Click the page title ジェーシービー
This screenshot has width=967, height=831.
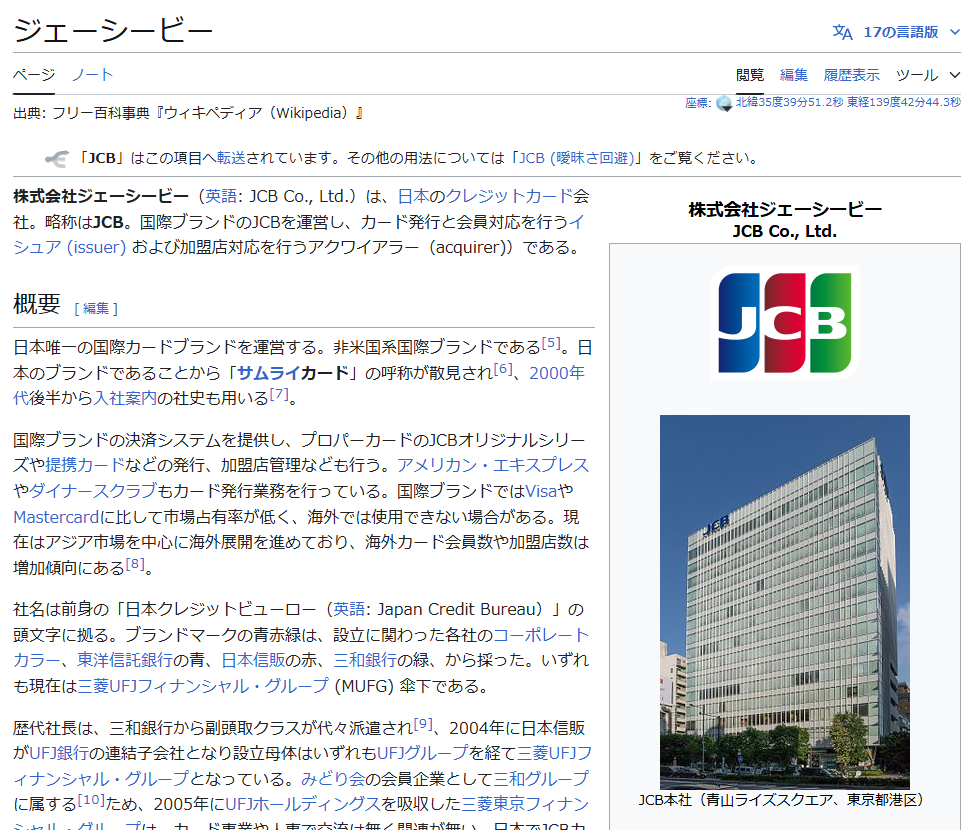(x=113, y=30)
